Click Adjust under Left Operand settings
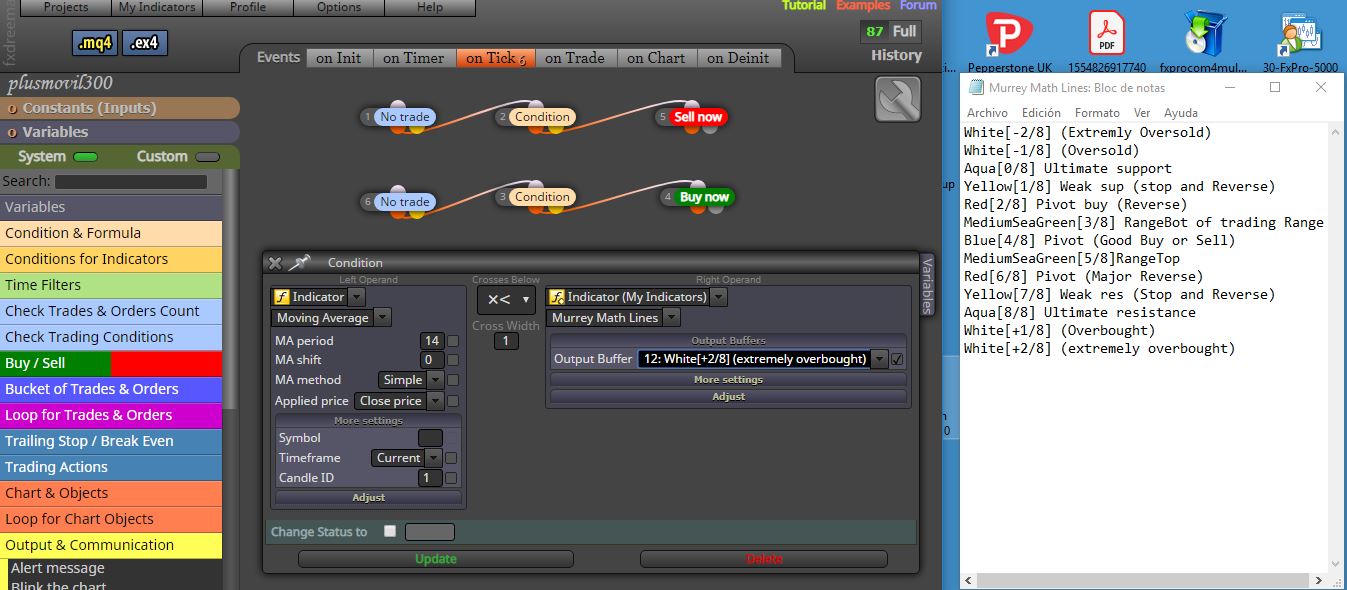Viewport: 1347px width, 590px height. tap(369, 497)
